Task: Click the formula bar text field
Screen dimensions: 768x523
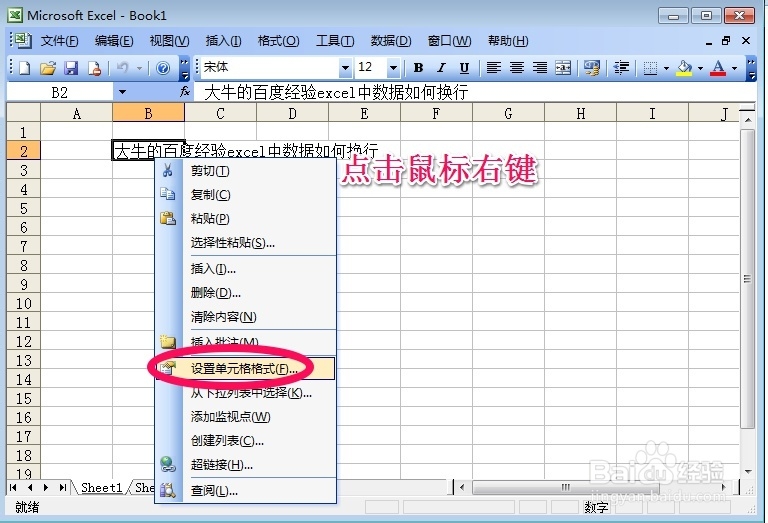Action: (474, 92)
